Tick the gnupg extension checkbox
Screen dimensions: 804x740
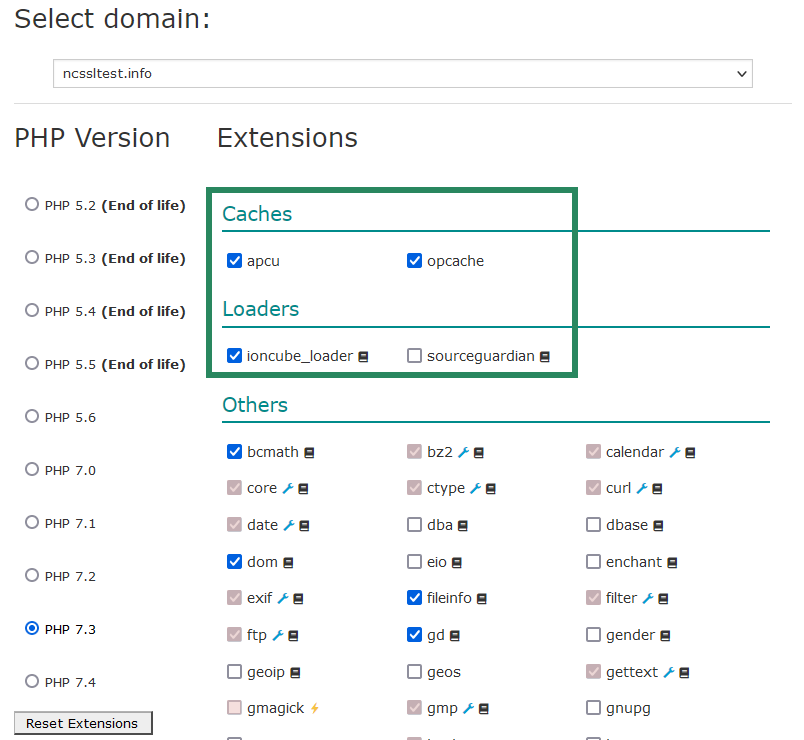[x=594, y=708]
